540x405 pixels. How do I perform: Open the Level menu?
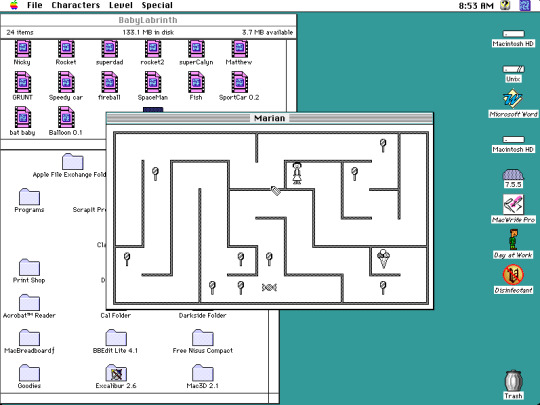pos(121,5)
